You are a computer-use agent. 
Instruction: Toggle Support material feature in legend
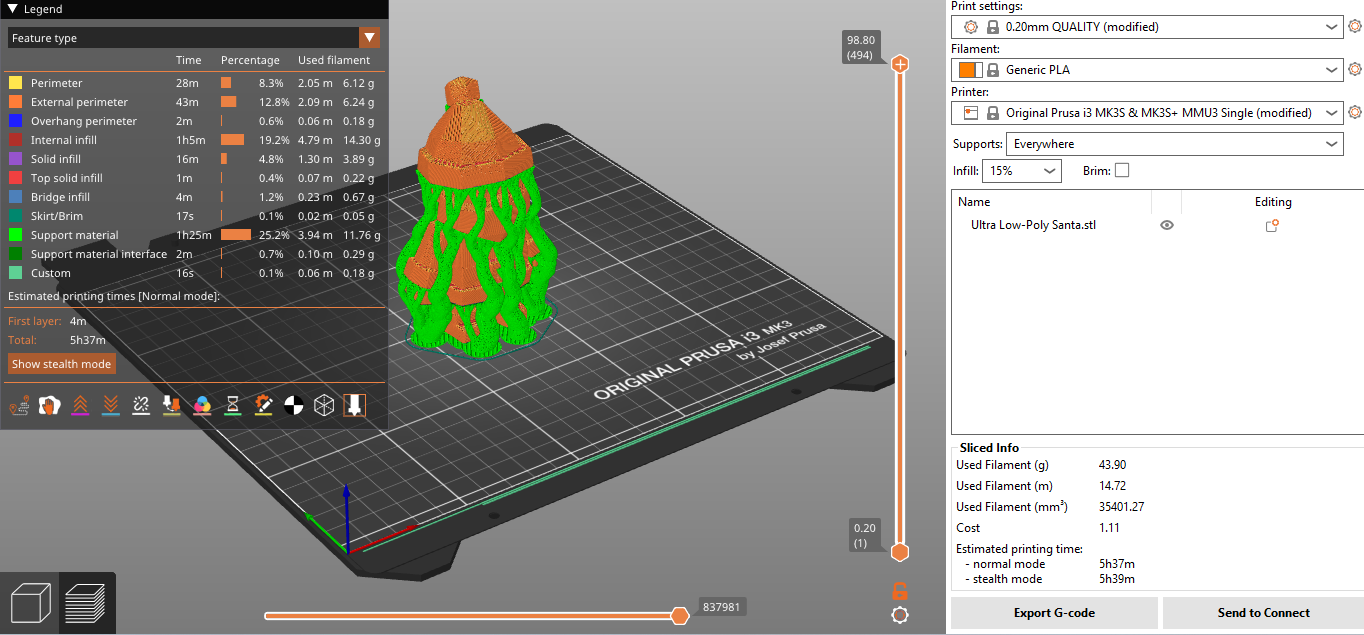(193, 235)
